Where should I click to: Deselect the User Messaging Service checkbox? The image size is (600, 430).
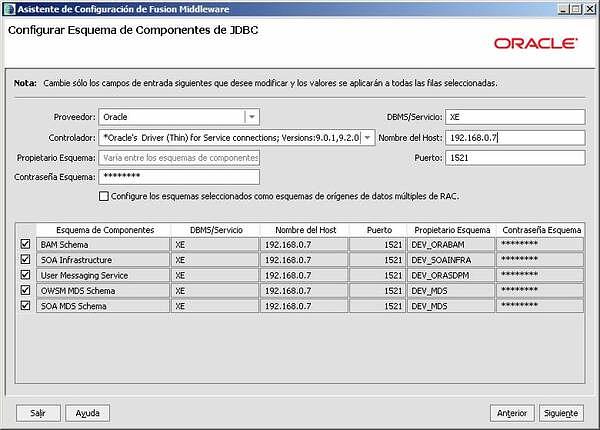pyautogui.click(x=25, y=275)
